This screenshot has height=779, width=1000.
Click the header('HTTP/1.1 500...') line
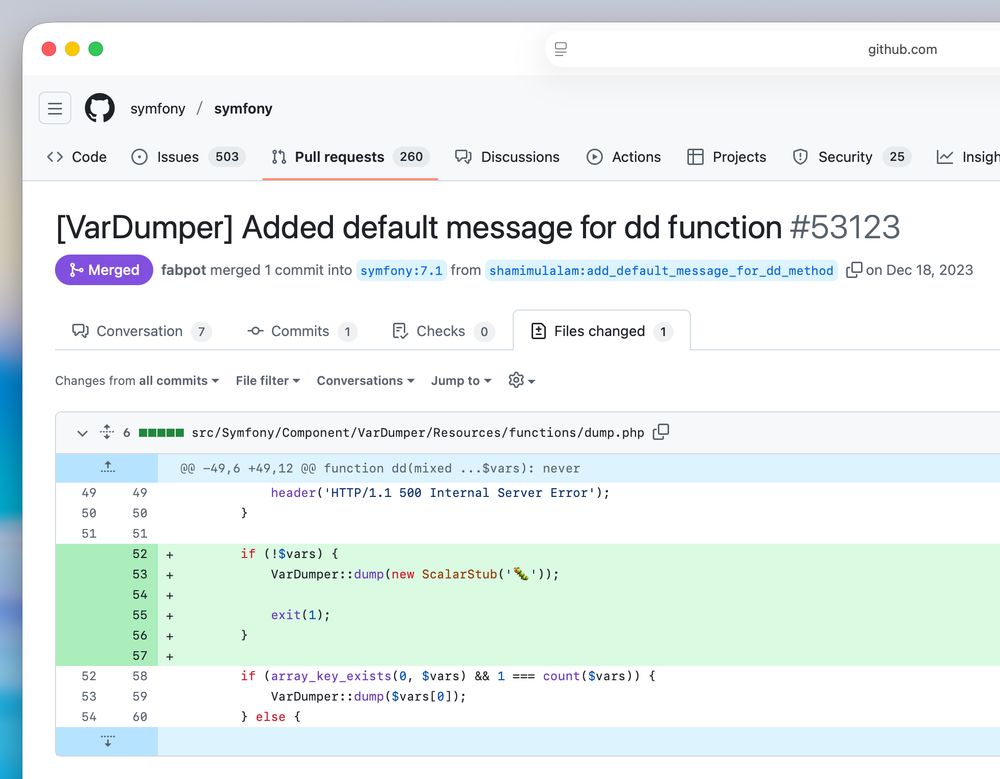click(440, 493)
